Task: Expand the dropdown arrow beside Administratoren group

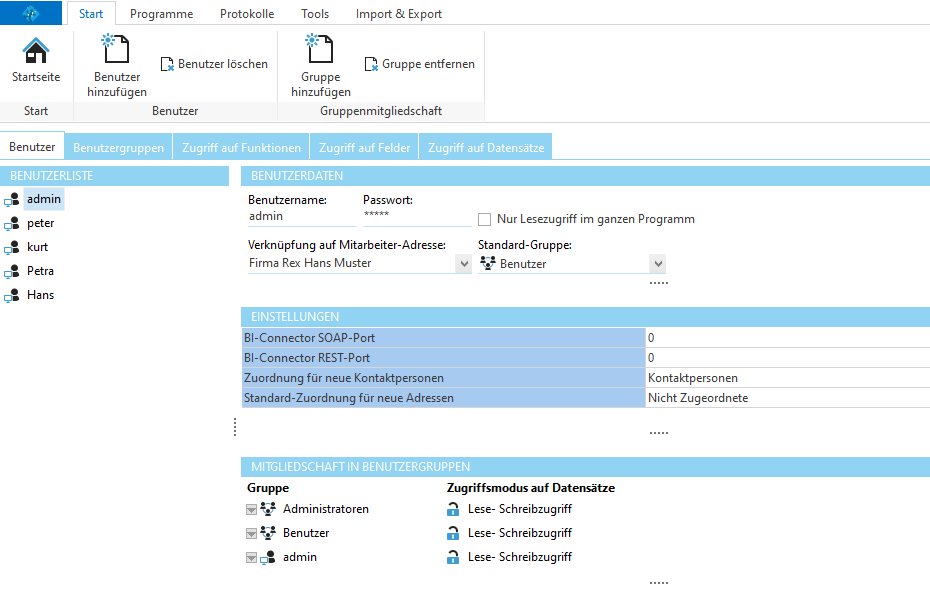Action: pos(251,509)
